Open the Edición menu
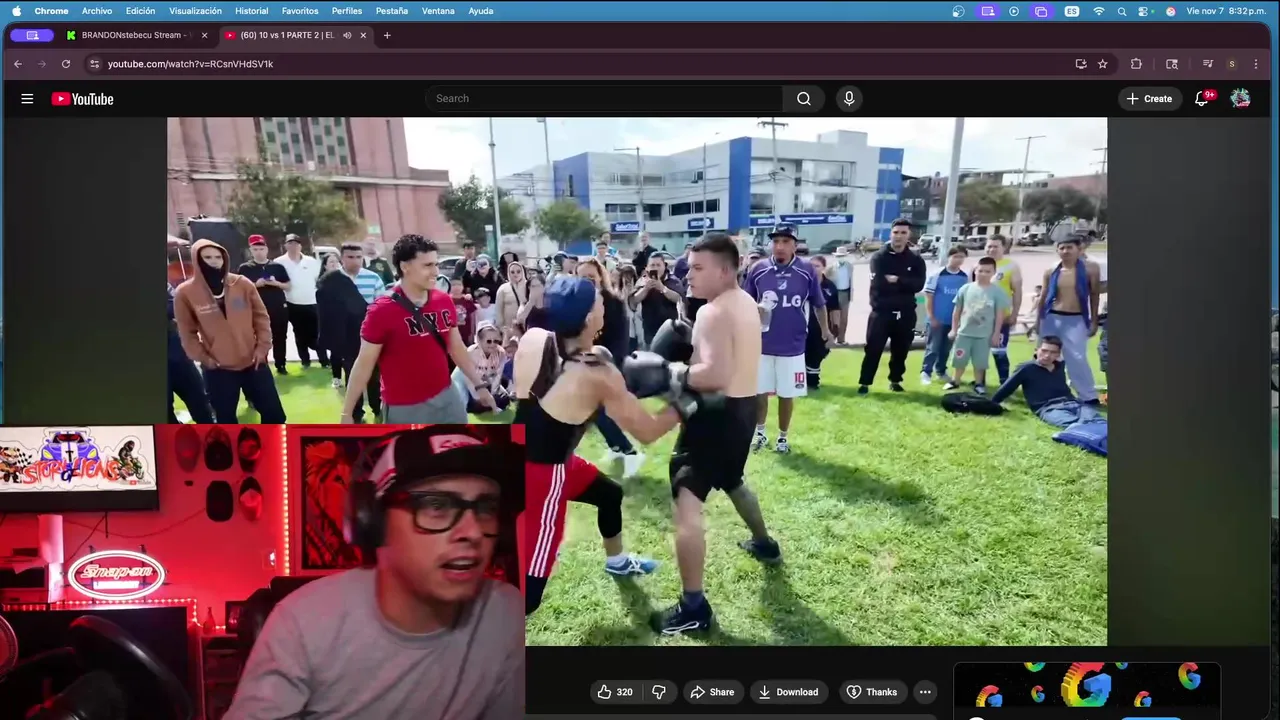The height and width of the screenshot is (720, 1280). click(x=140, y=11)
